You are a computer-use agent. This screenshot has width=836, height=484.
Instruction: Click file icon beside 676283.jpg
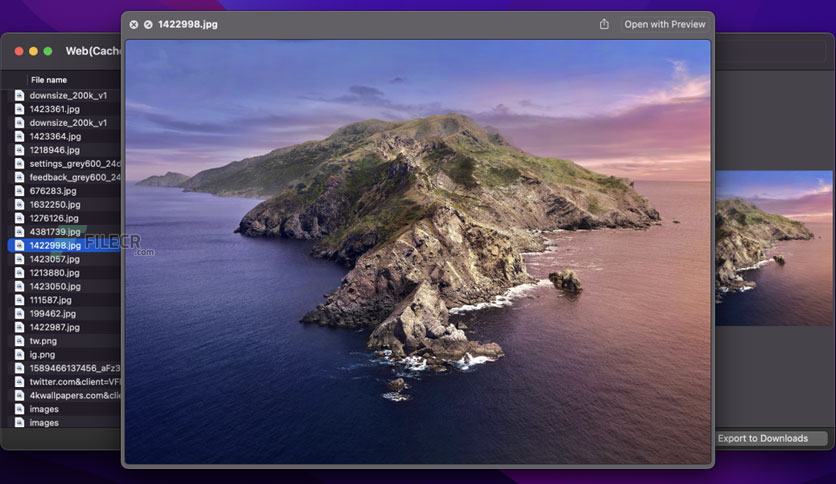20,191
